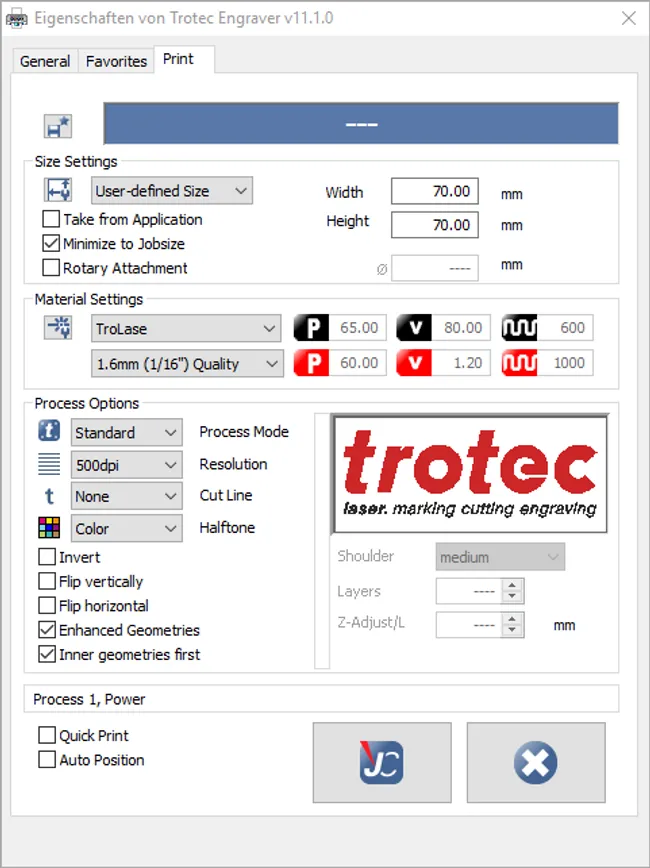Click the cut velocity value 1.20
The width and height of the screenshot is (650, 868).
tap(461, 363)
